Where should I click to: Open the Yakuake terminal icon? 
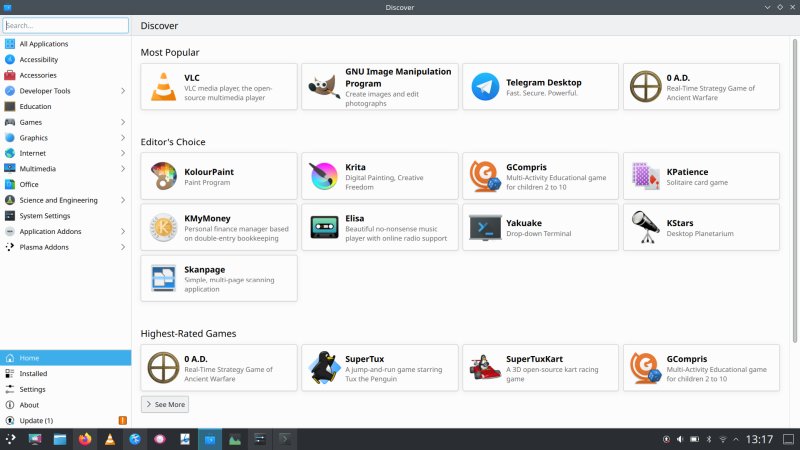tap(485, 227)
